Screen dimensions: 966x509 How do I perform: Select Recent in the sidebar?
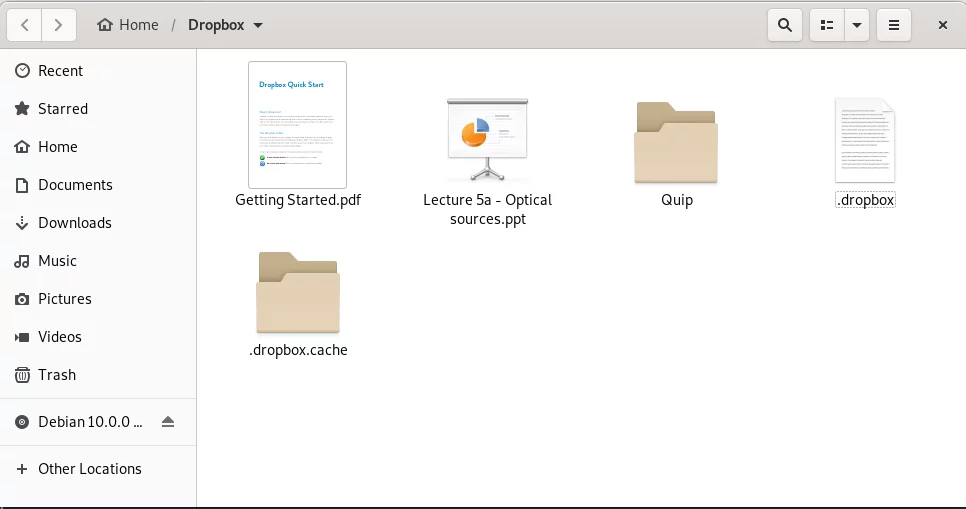click(98, 71)
